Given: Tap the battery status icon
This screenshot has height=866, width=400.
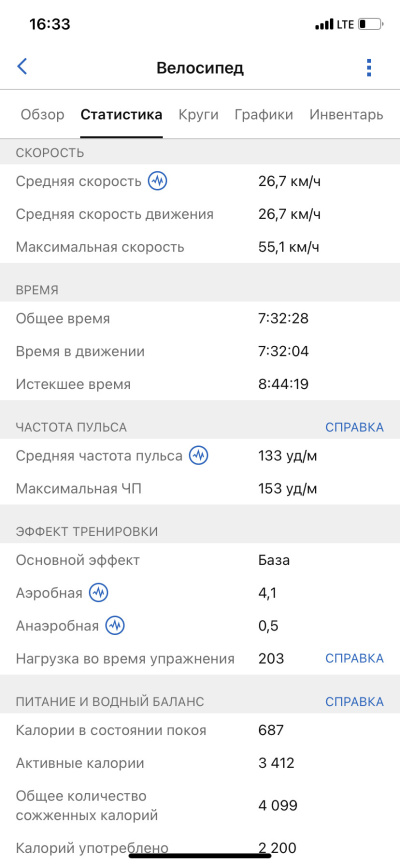Looking at the screenshot, I should 370,25.
